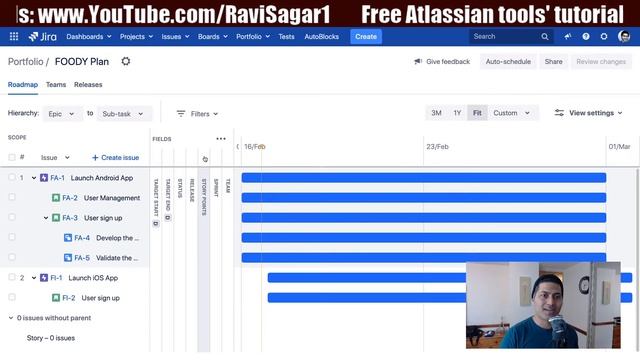
Task: Switch to the Teams tab
Action: [56, 84]
